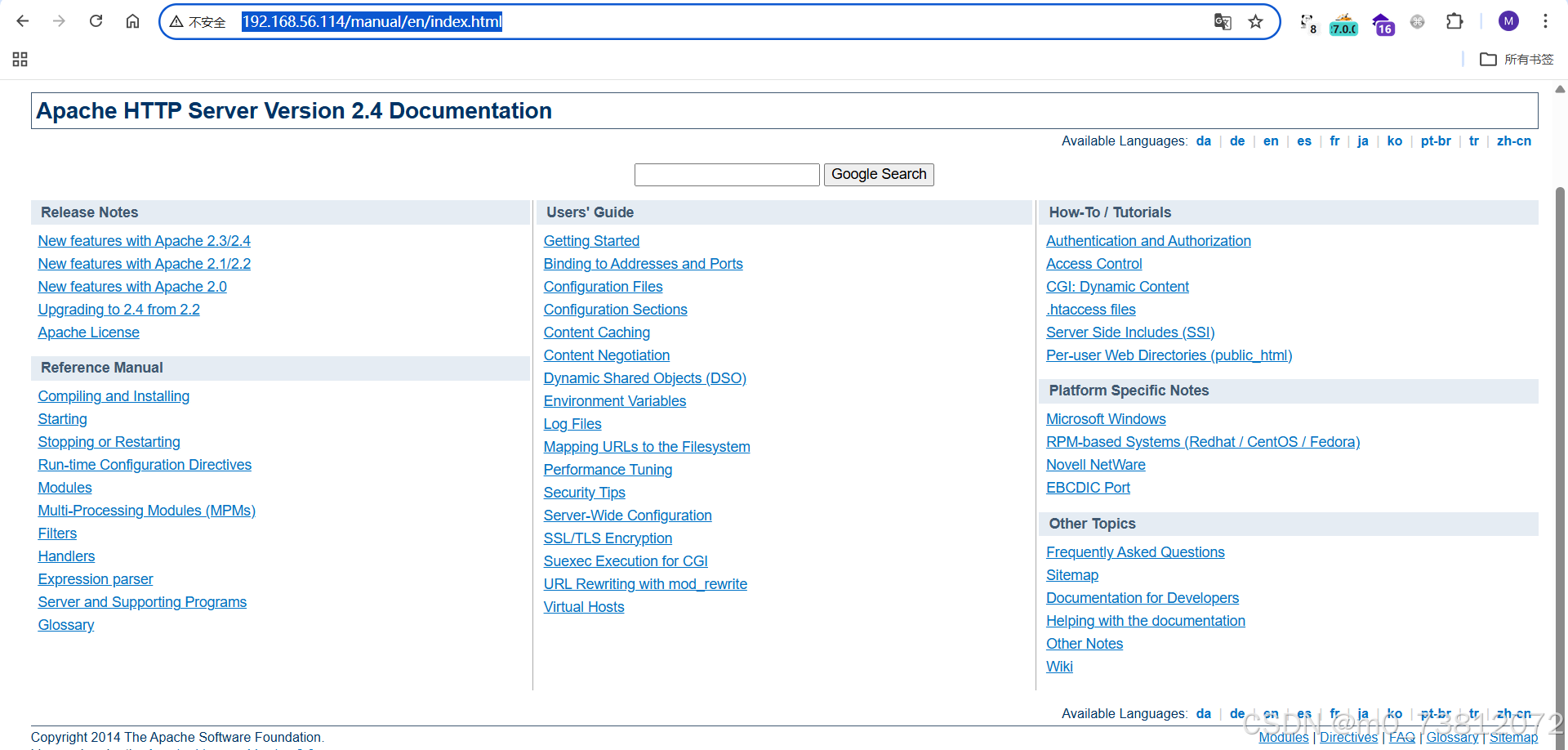Open the Virtual Hosts link
Viewport: 1568px width, 750px height.
pyautogui.click(x=584, y=607)
